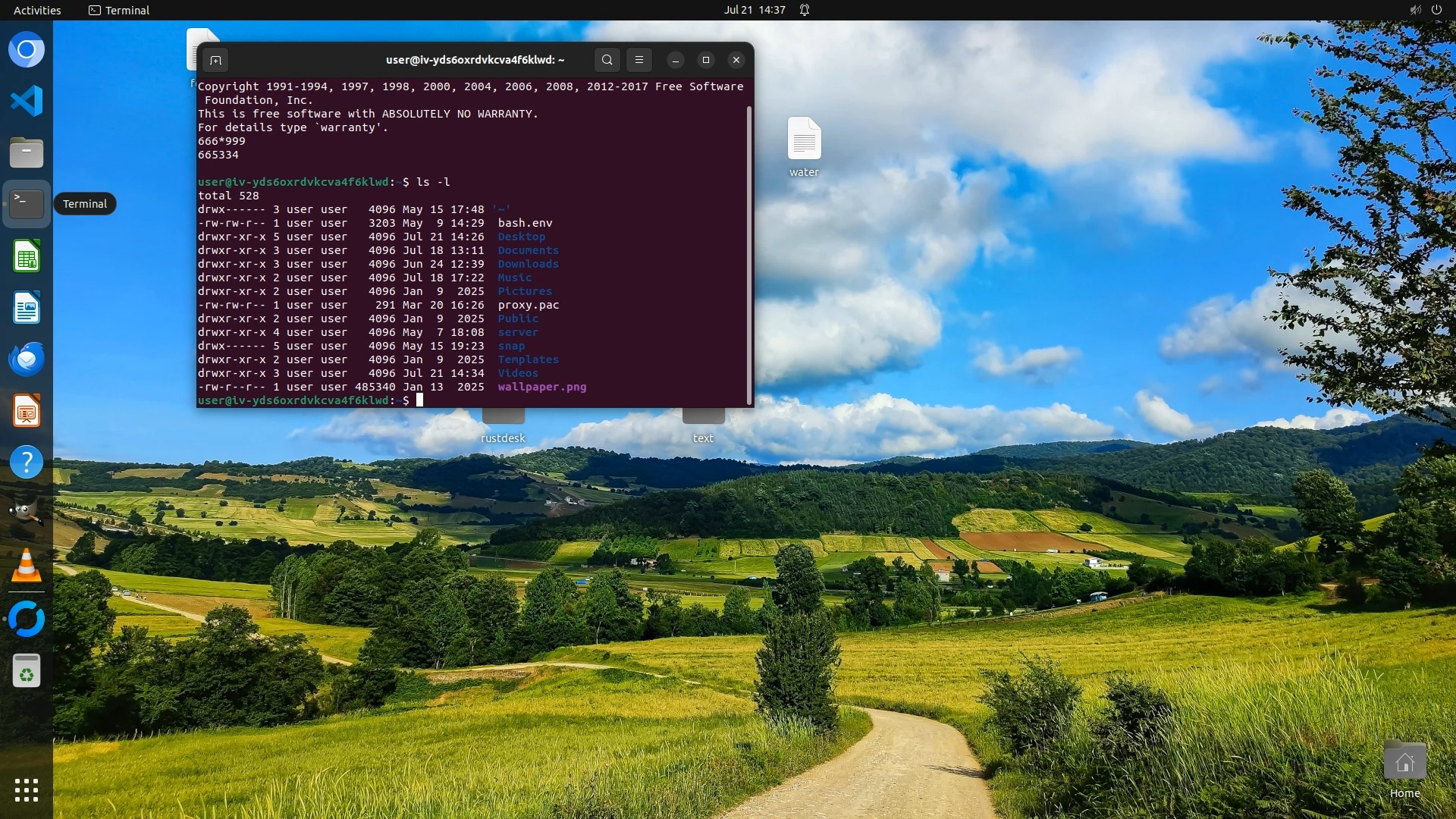Launch Thunderbird mail from dock
This screenshot has height=819, width=1456.
tap(27, 359)
